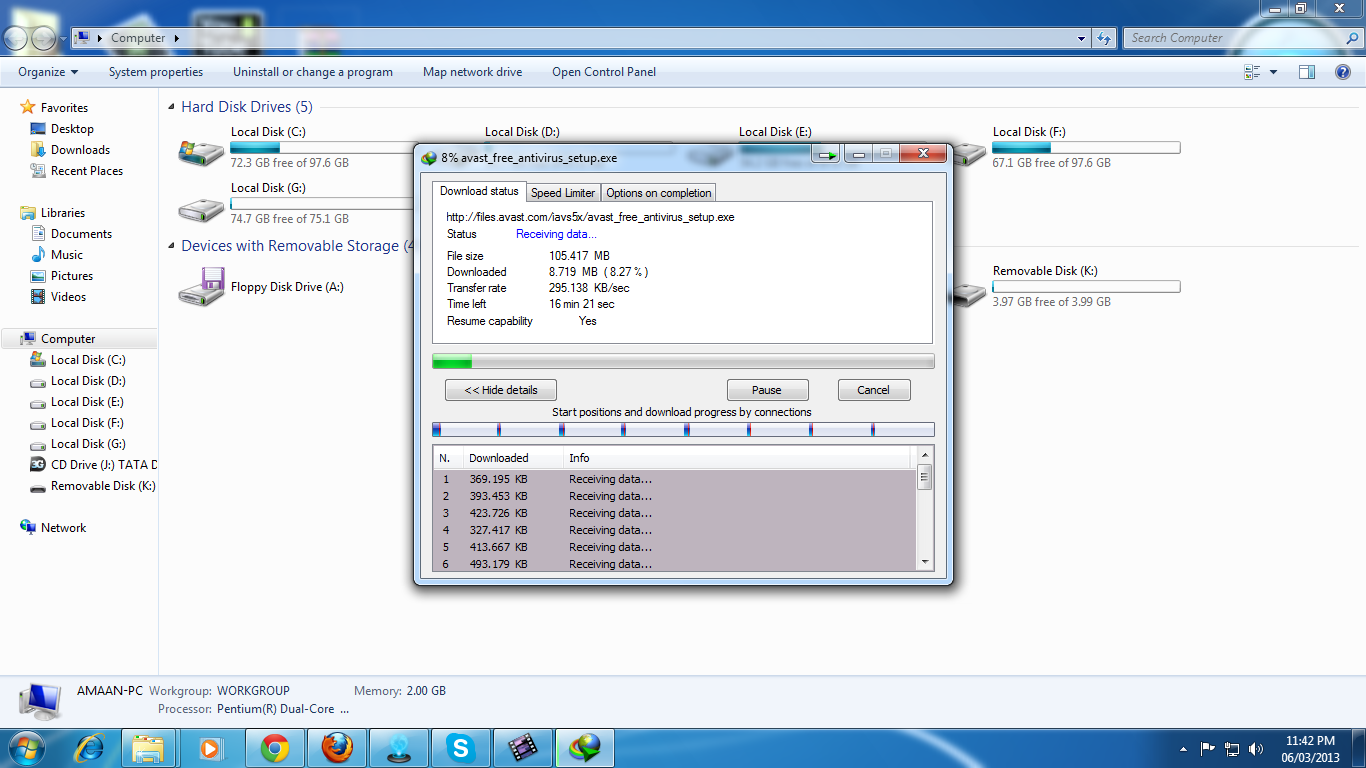The image size is (1366, 768).
Task: Click Map network drive
Action: [x=473, y=72]
